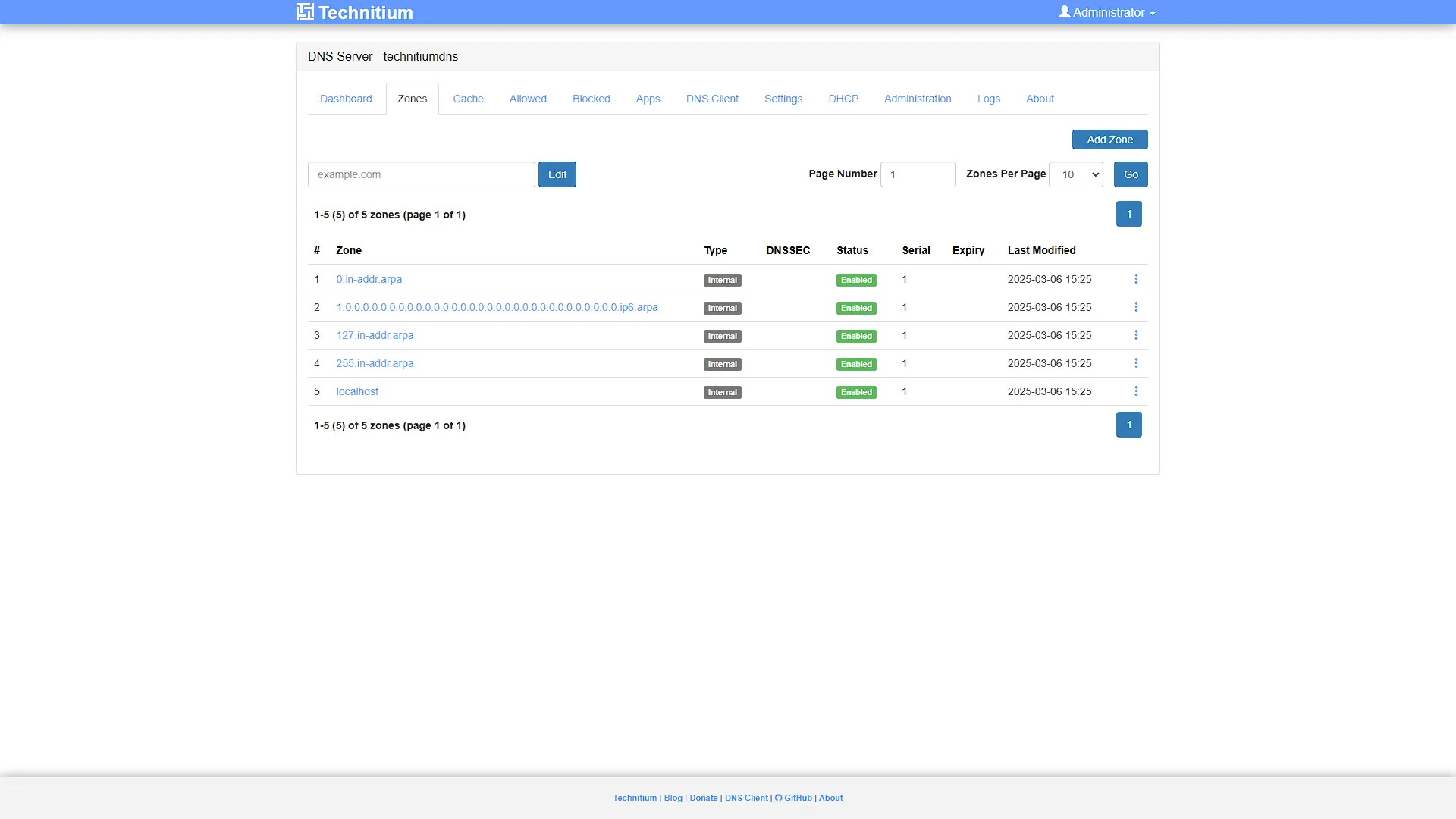Focus the Page Number input field
Screen dimensions: 1456x819
click(x=918, y=174)
